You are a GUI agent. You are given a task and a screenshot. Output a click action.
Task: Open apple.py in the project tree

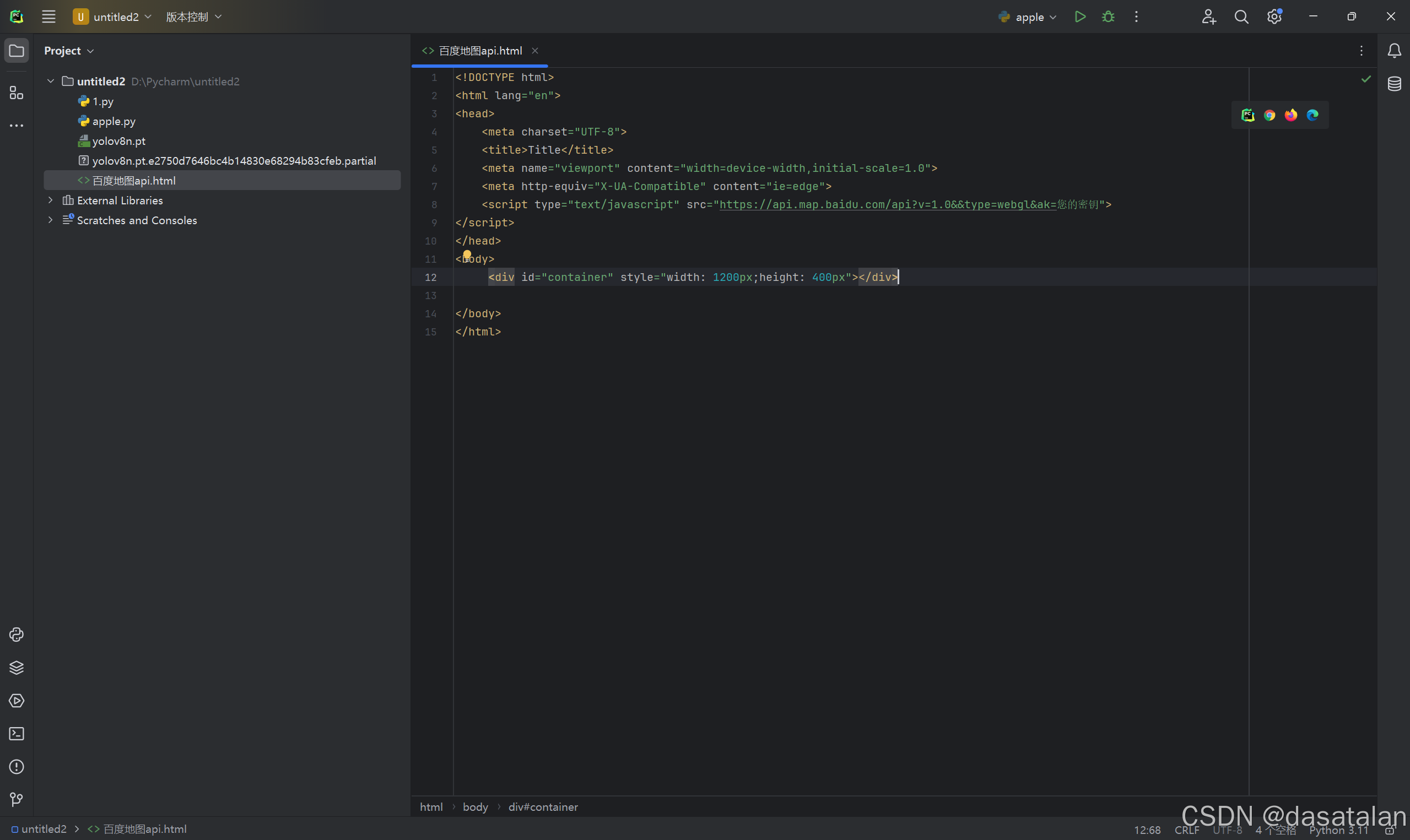(113, 121)
